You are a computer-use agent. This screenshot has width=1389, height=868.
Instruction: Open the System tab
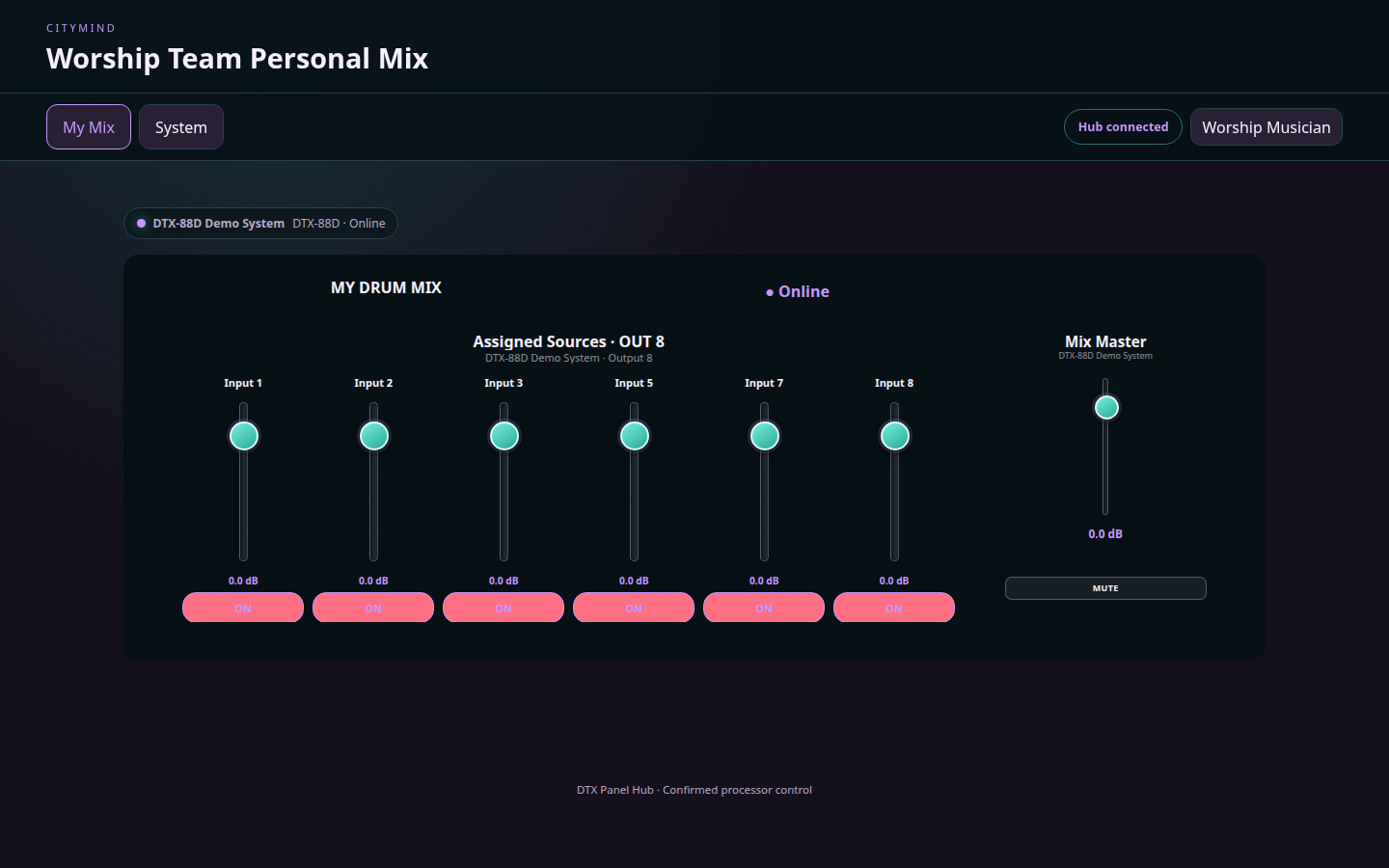point(181,127)
